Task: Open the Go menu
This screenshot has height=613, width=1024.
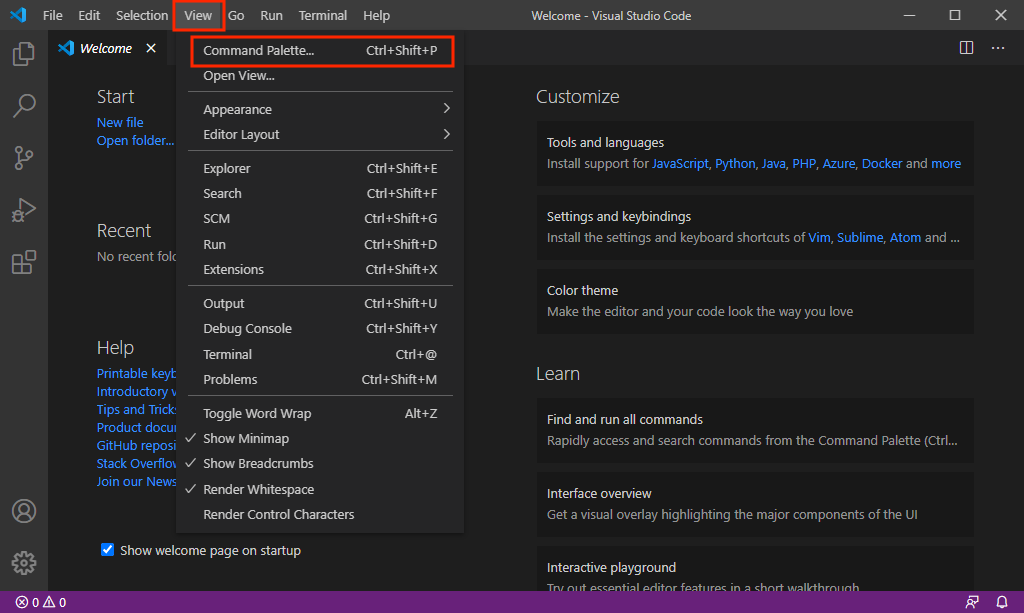Action: (x=236, y=15)
